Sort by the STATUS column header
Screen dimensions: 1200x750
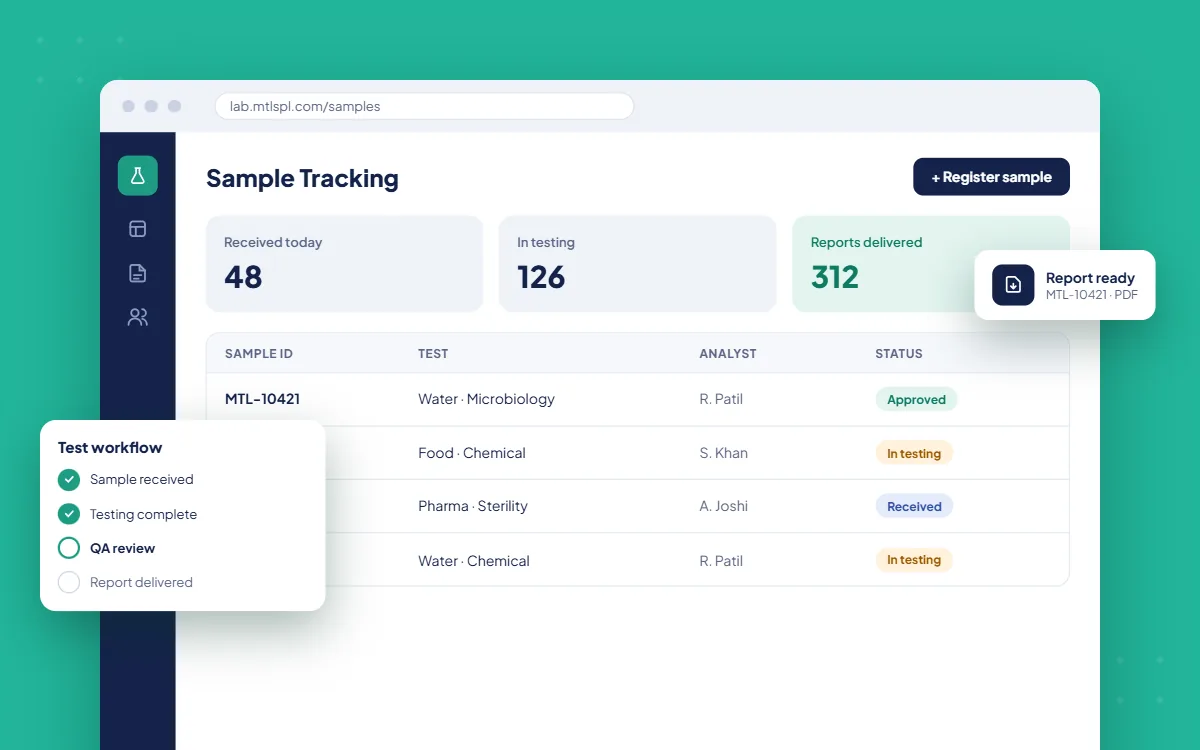pyautogui.click(x=899, y=354)
